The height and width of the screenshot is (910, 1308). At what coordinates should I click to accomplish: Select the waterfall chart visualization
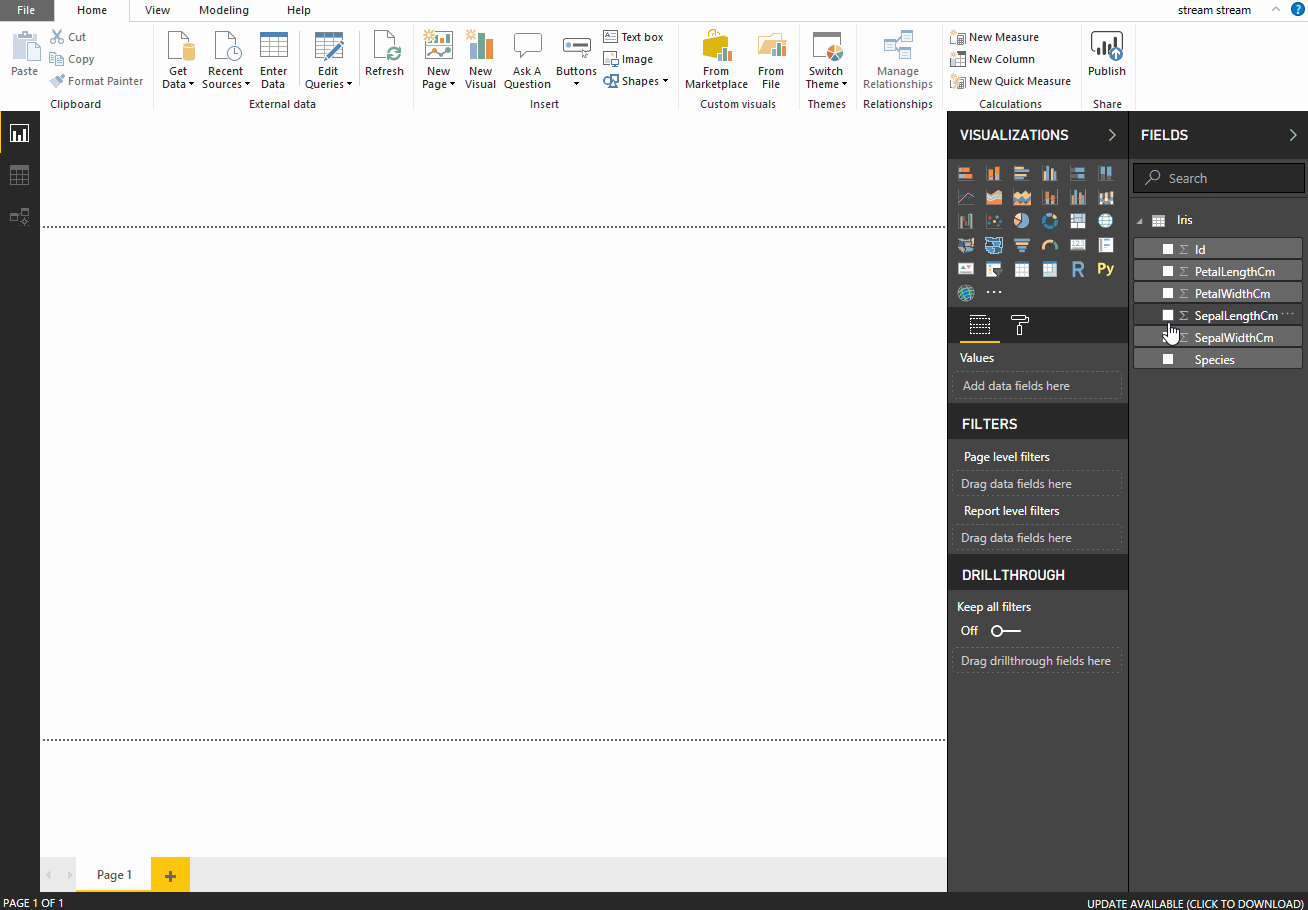[965, 221]
